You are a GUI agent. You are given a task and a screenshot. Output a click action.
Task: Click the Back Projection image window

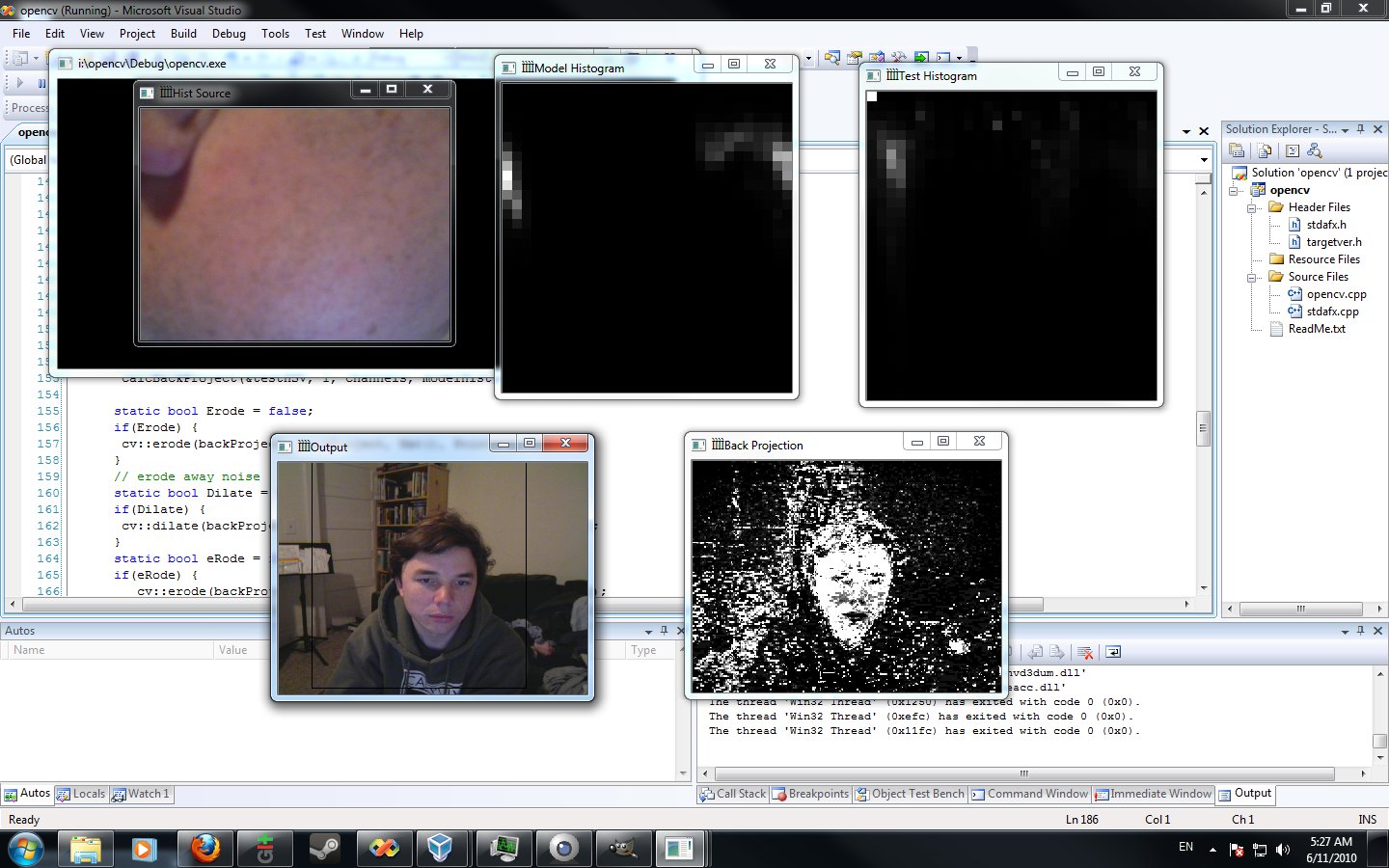(x=847, y=576)
